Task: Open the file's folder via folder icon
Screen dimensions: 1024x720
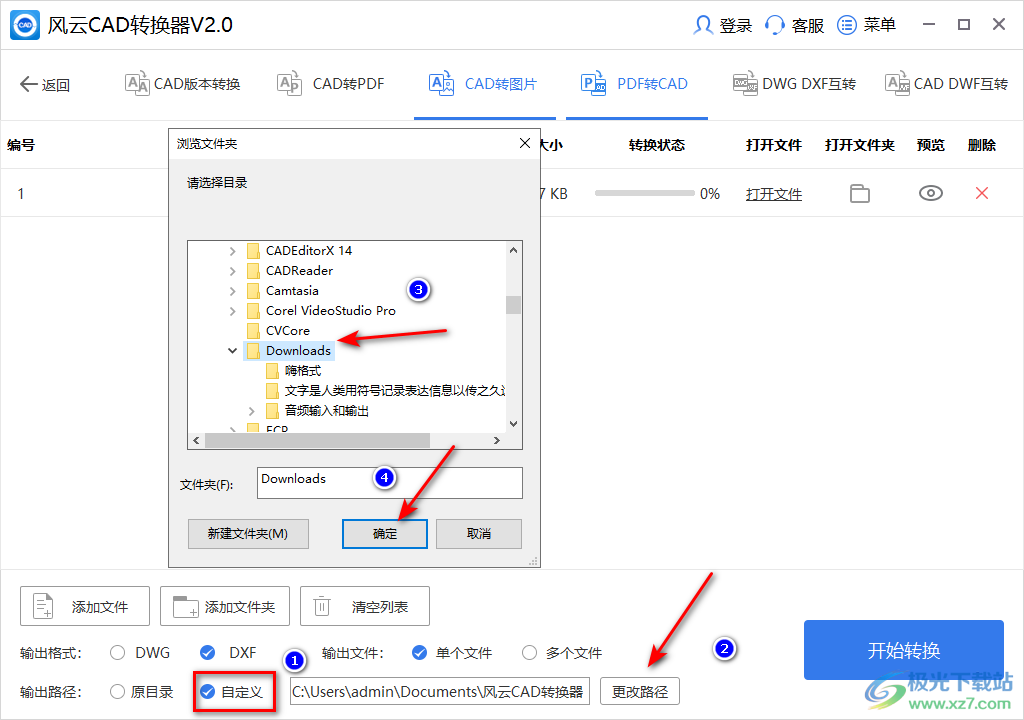Action: coord(859,193)
